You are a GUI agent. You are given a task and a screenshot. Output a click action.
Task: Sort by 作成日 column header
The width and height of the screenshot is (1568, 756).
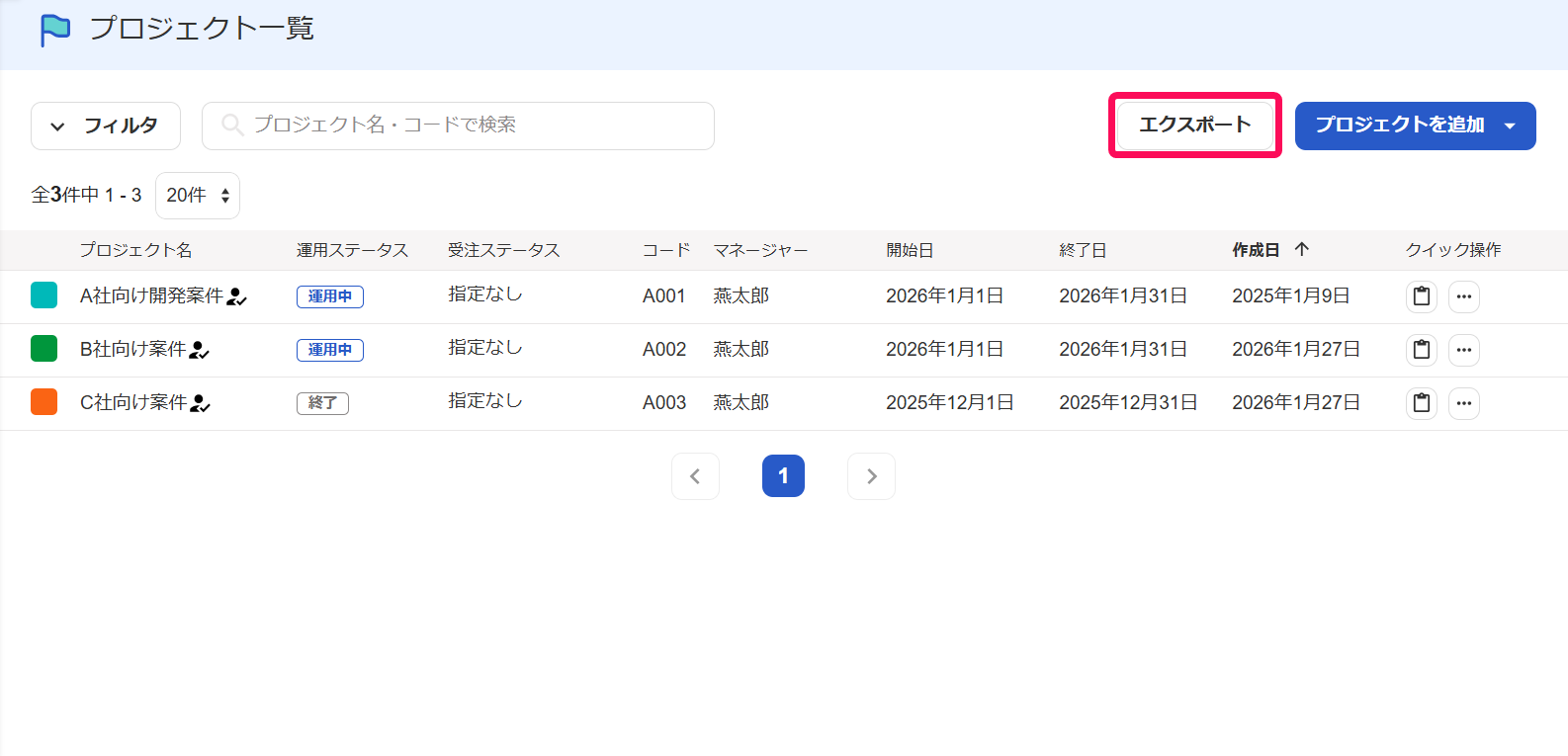1256,250
